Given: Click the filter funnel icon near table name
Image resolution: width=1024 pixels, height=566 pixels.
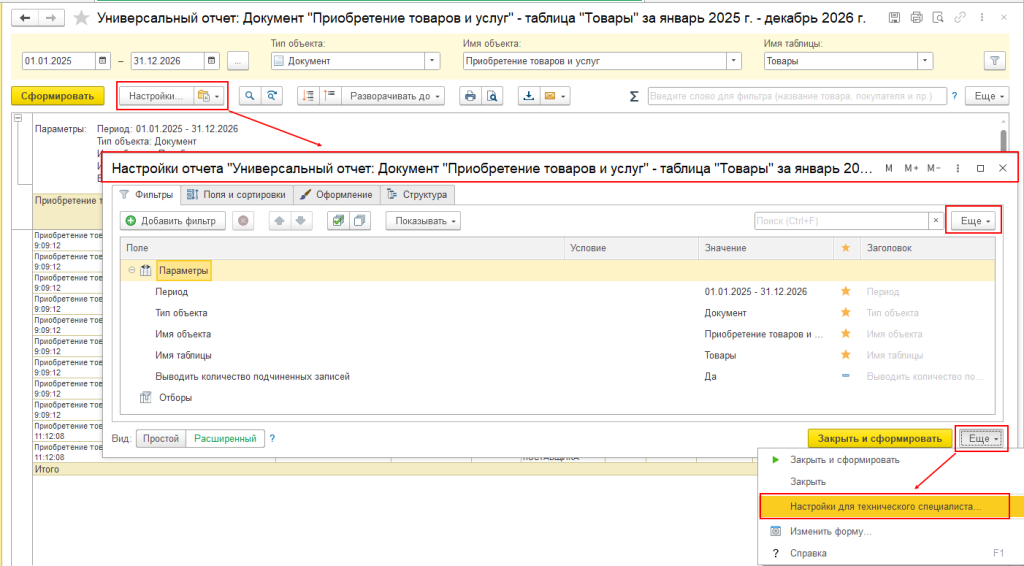Looking at the screenshot, I should coord(994,61).
